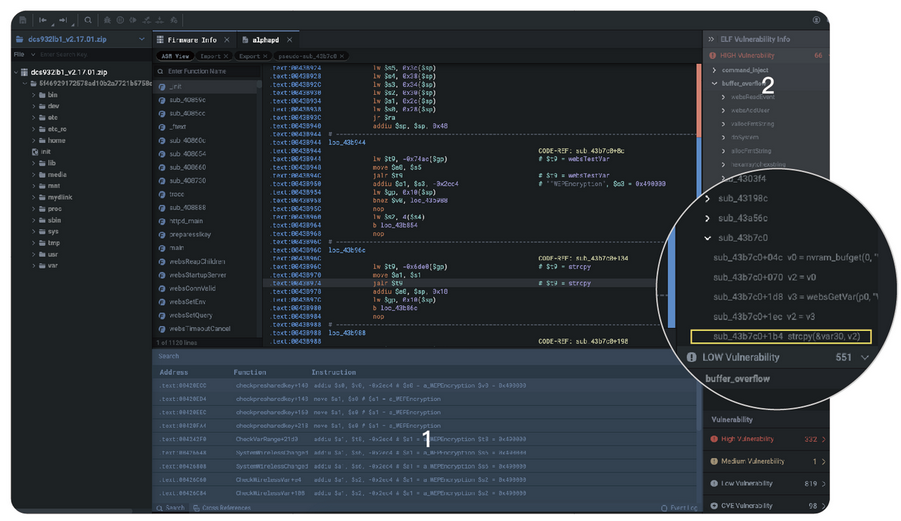The width and height of the screenshot is (901, 521).
Task: Click the alert icon beside LOW Vulnerability 551
Action: (692, 357)
